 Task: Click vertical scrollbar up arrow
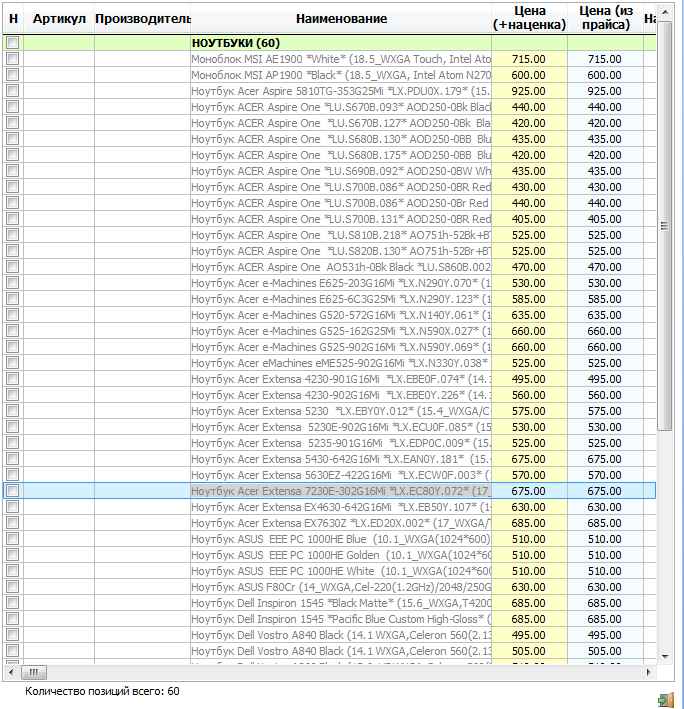[665, 12]
